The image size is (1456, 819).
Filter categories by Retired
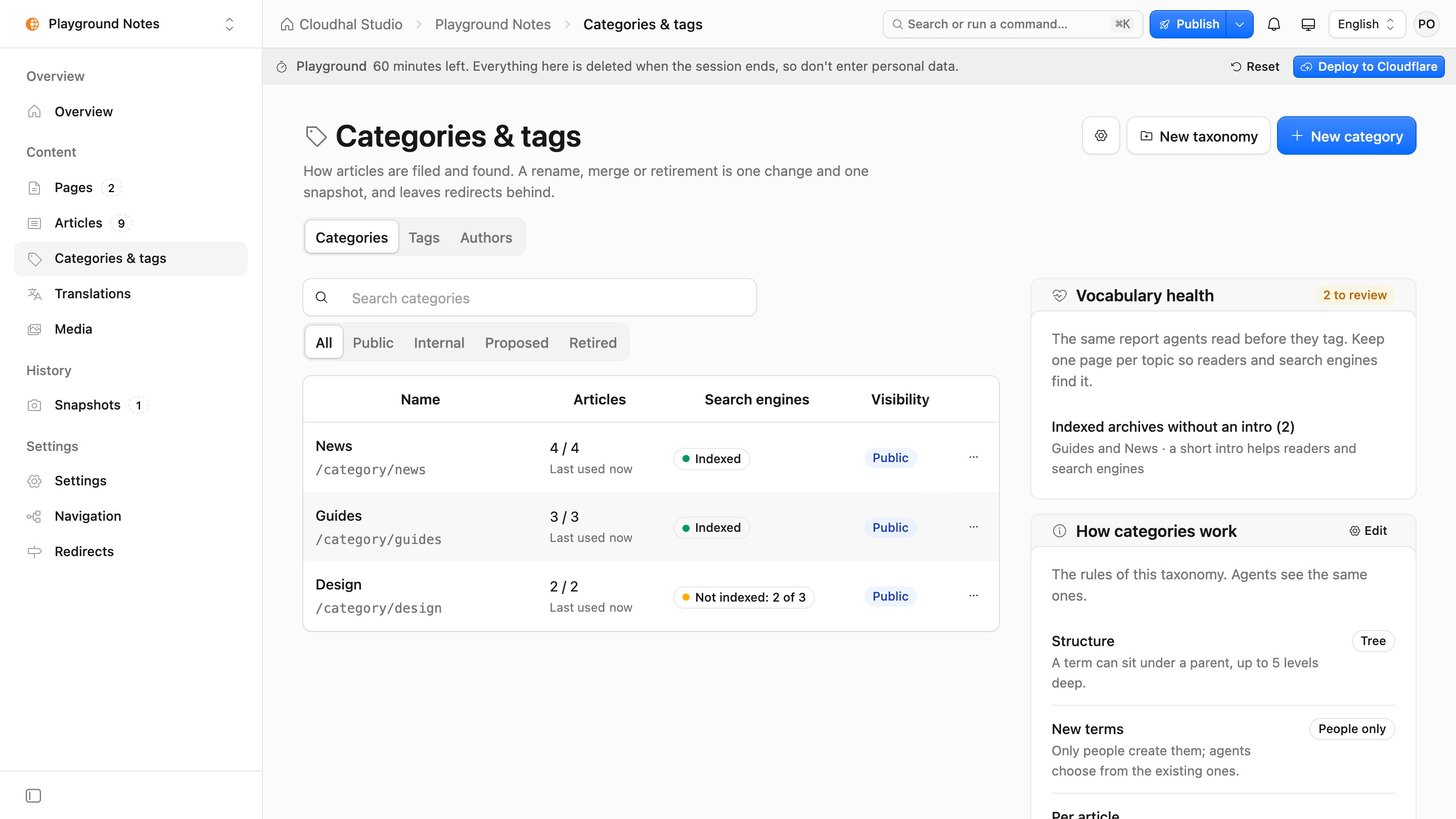(593, 343)
